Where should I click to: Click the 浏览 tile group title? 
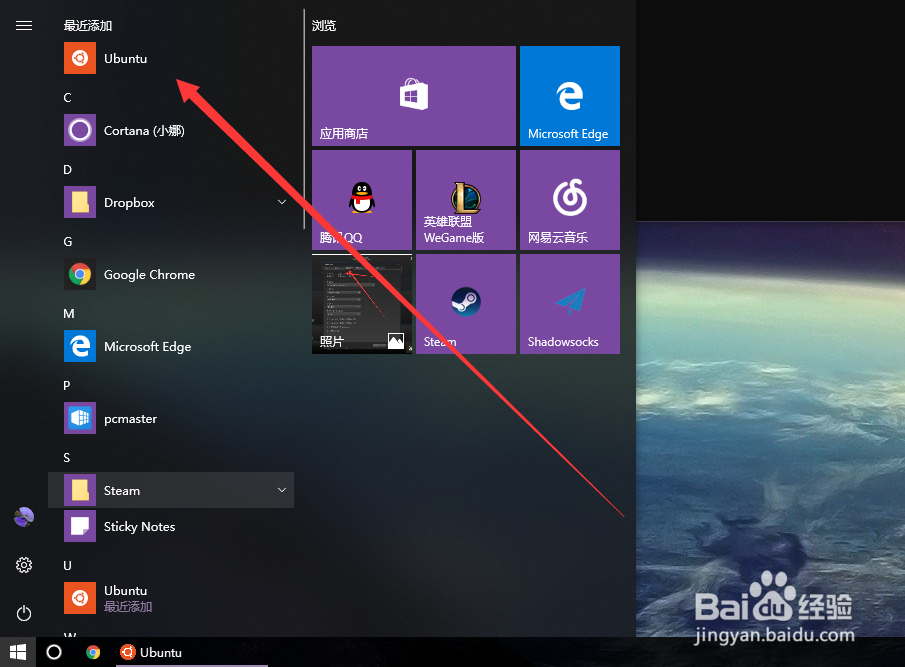click(324, 25)
